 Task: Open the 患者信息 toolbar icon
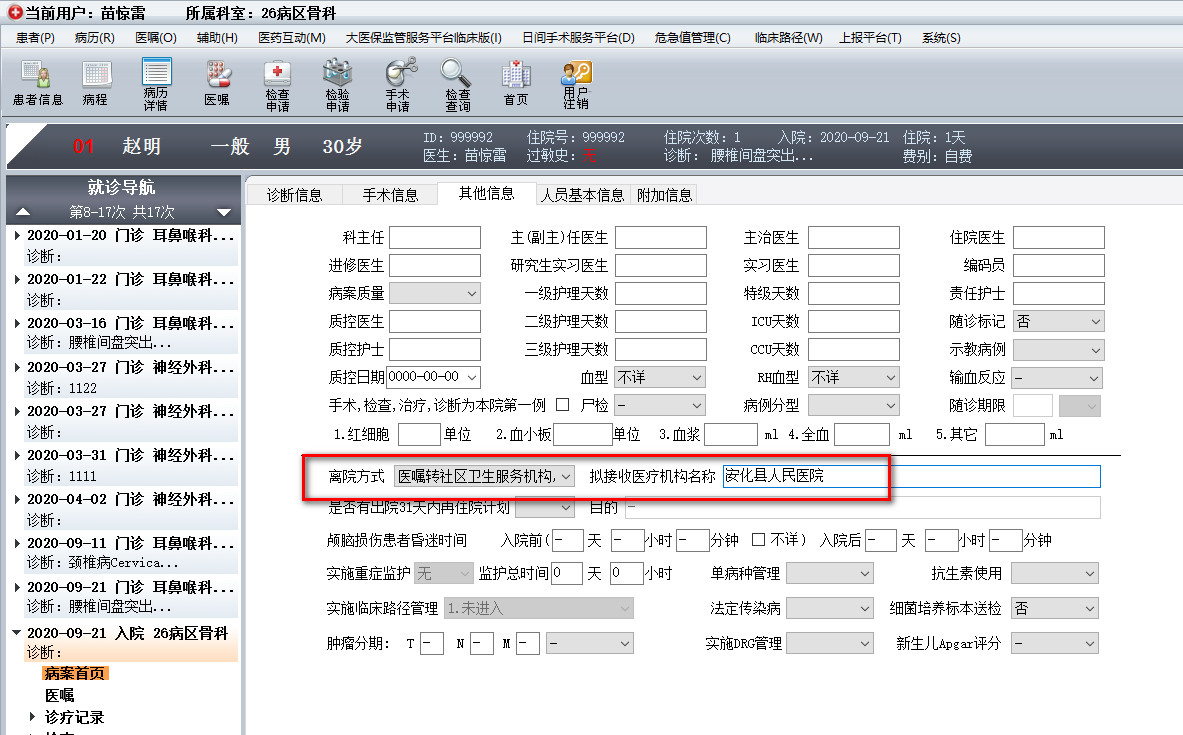click(x=38, y=83)
